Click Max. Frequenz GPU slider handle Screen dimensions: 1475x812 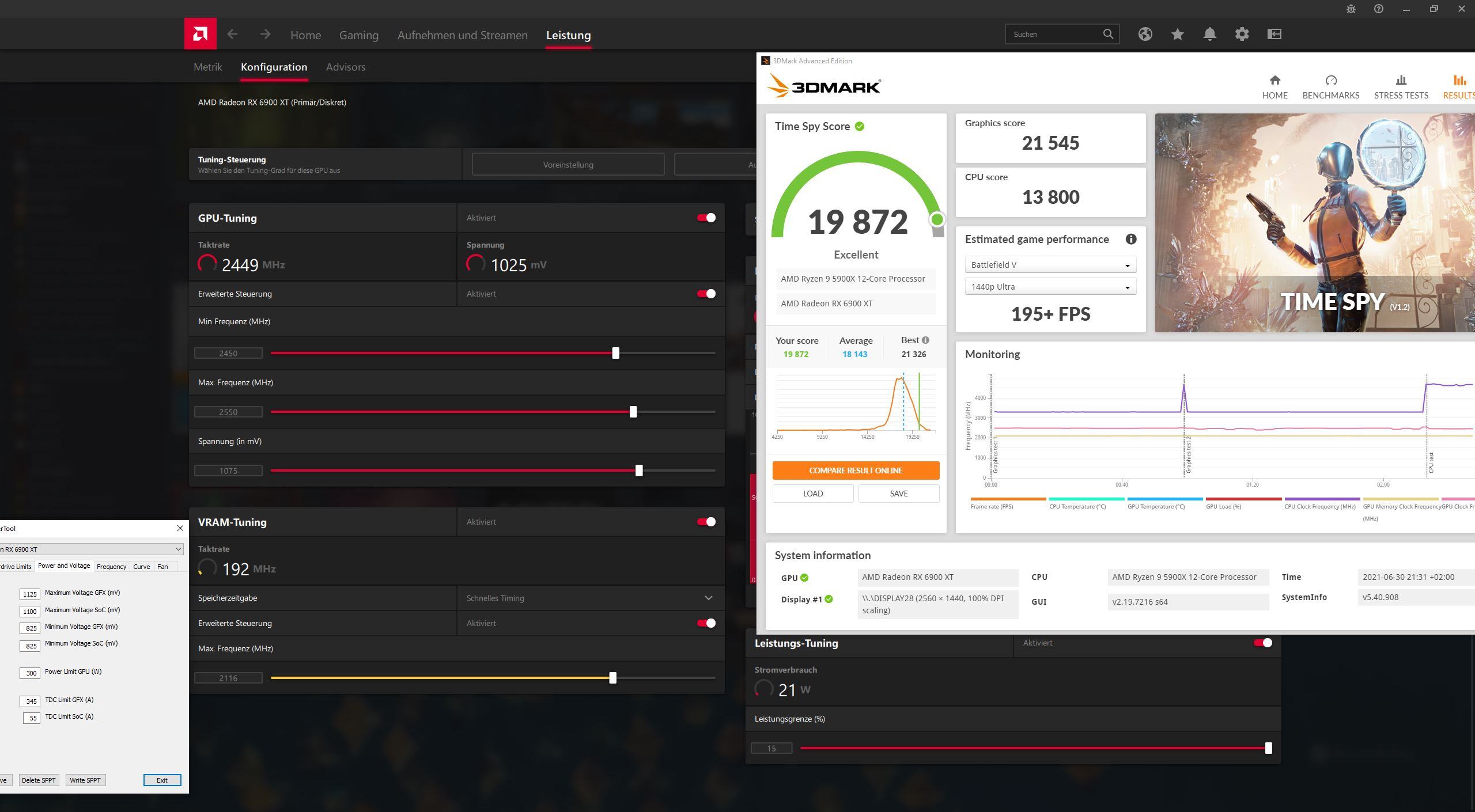[x=633, y=412]
